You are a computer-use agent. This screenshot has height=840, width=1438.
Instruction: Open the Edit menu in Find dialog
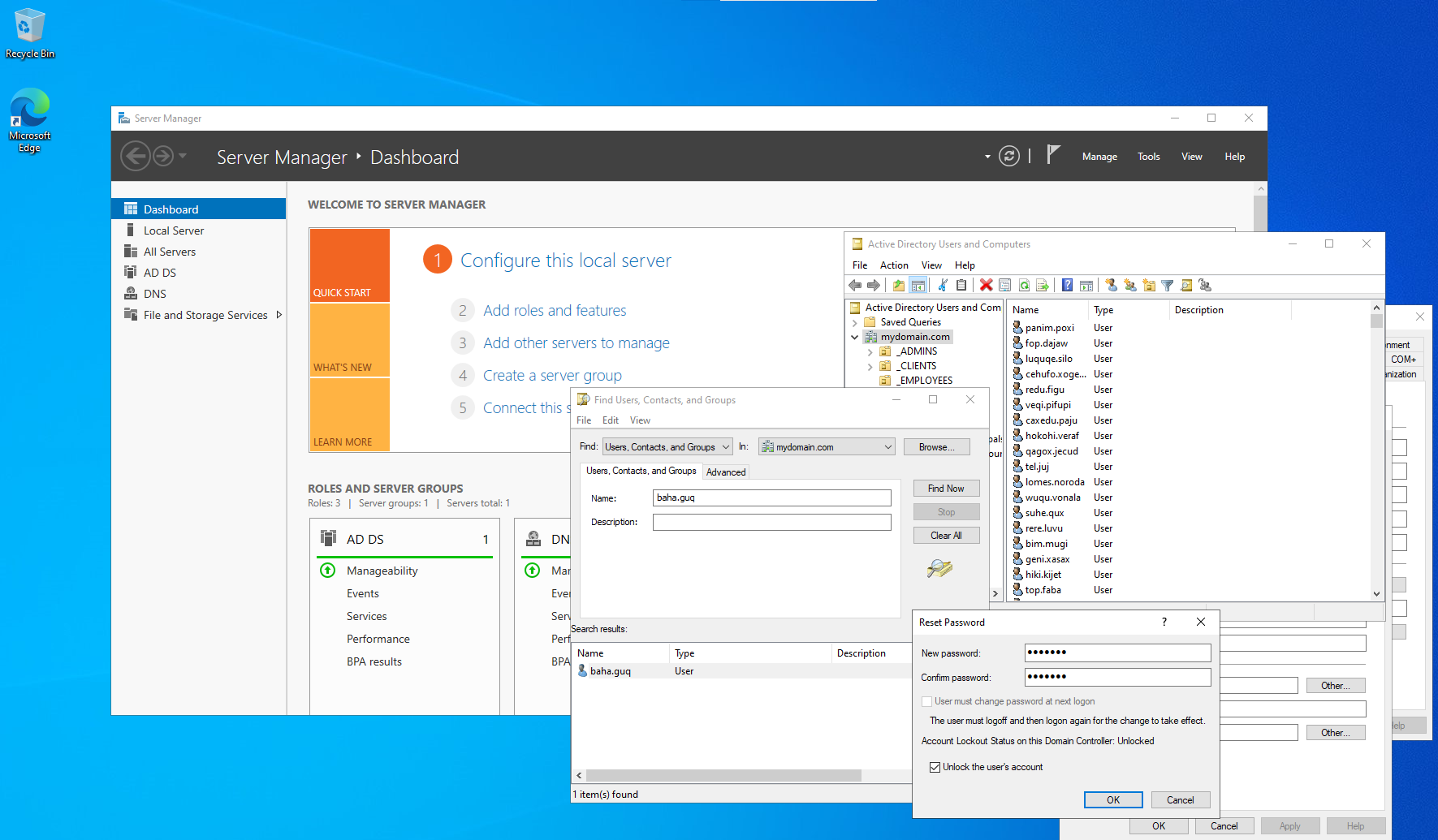[x=611, y=420]
